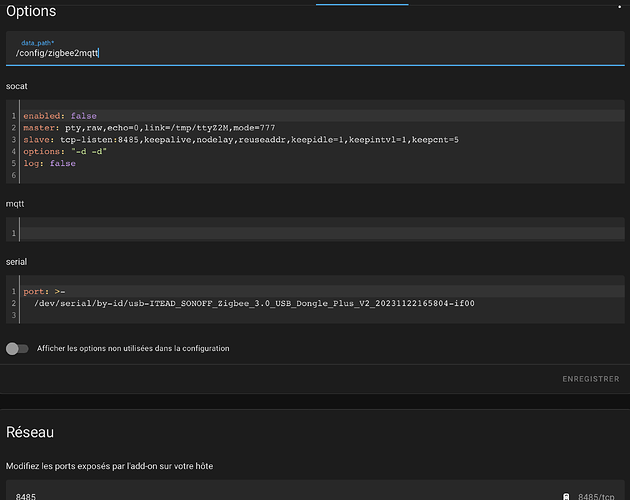Edit the 8485 port input field

315,491
